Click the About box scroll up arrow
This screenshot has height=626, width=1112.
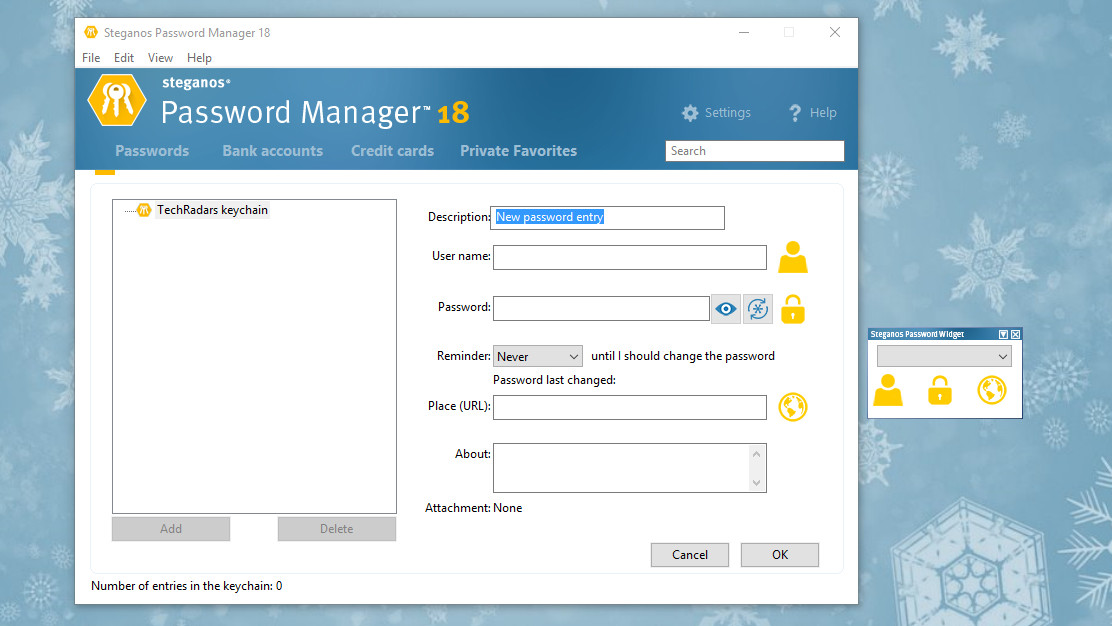[757, 454]
